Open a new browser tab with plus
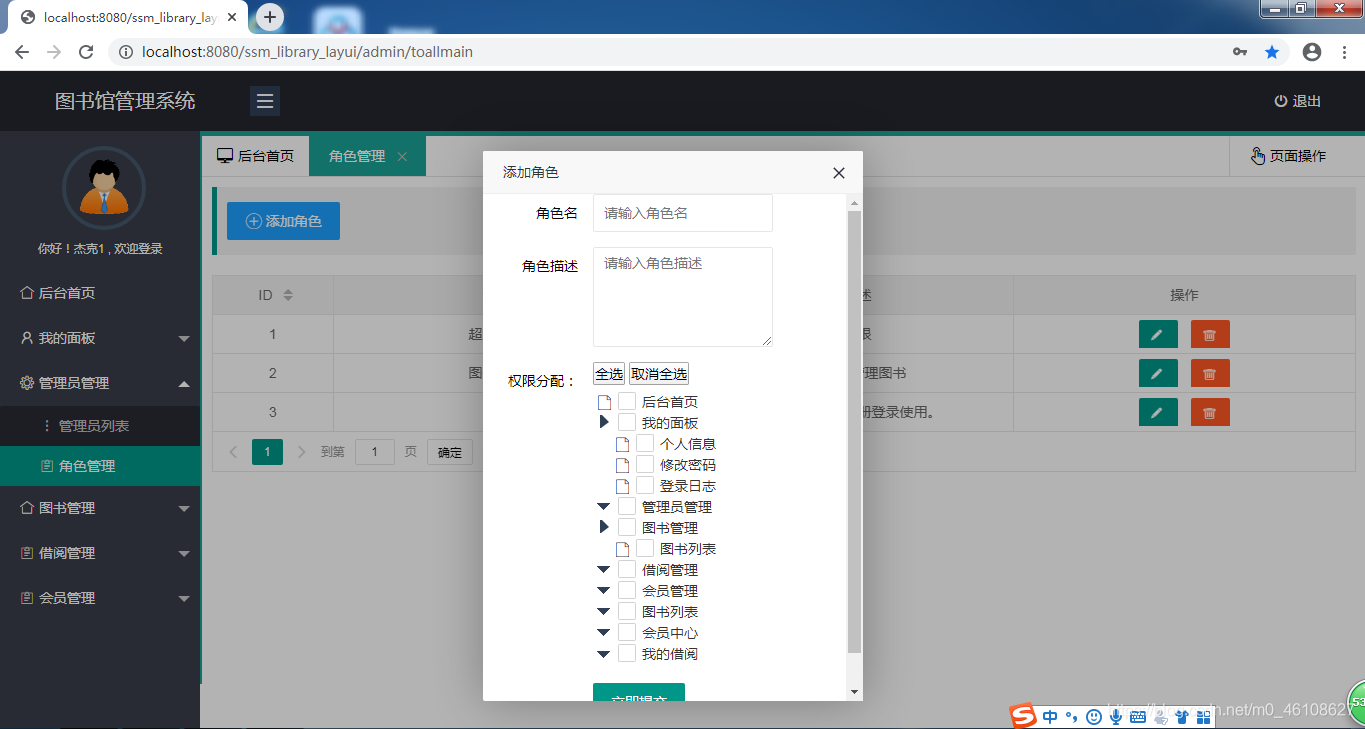This screenshot has height=729, width=1365. pyautogui.click(x=270, y=17)
